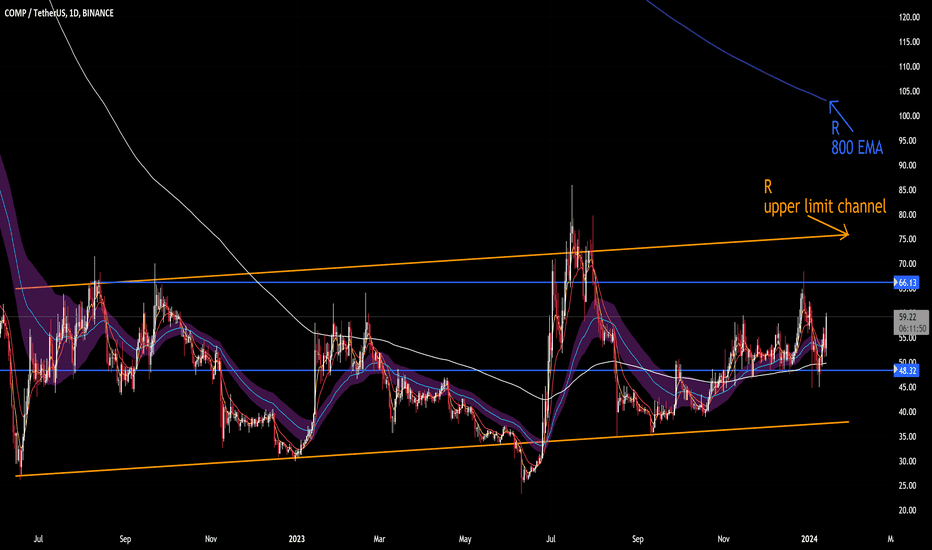The height and width of the screenshot is (550, 932).
Task: Click the 115.00 price axis label
Action: pos(909,42)
